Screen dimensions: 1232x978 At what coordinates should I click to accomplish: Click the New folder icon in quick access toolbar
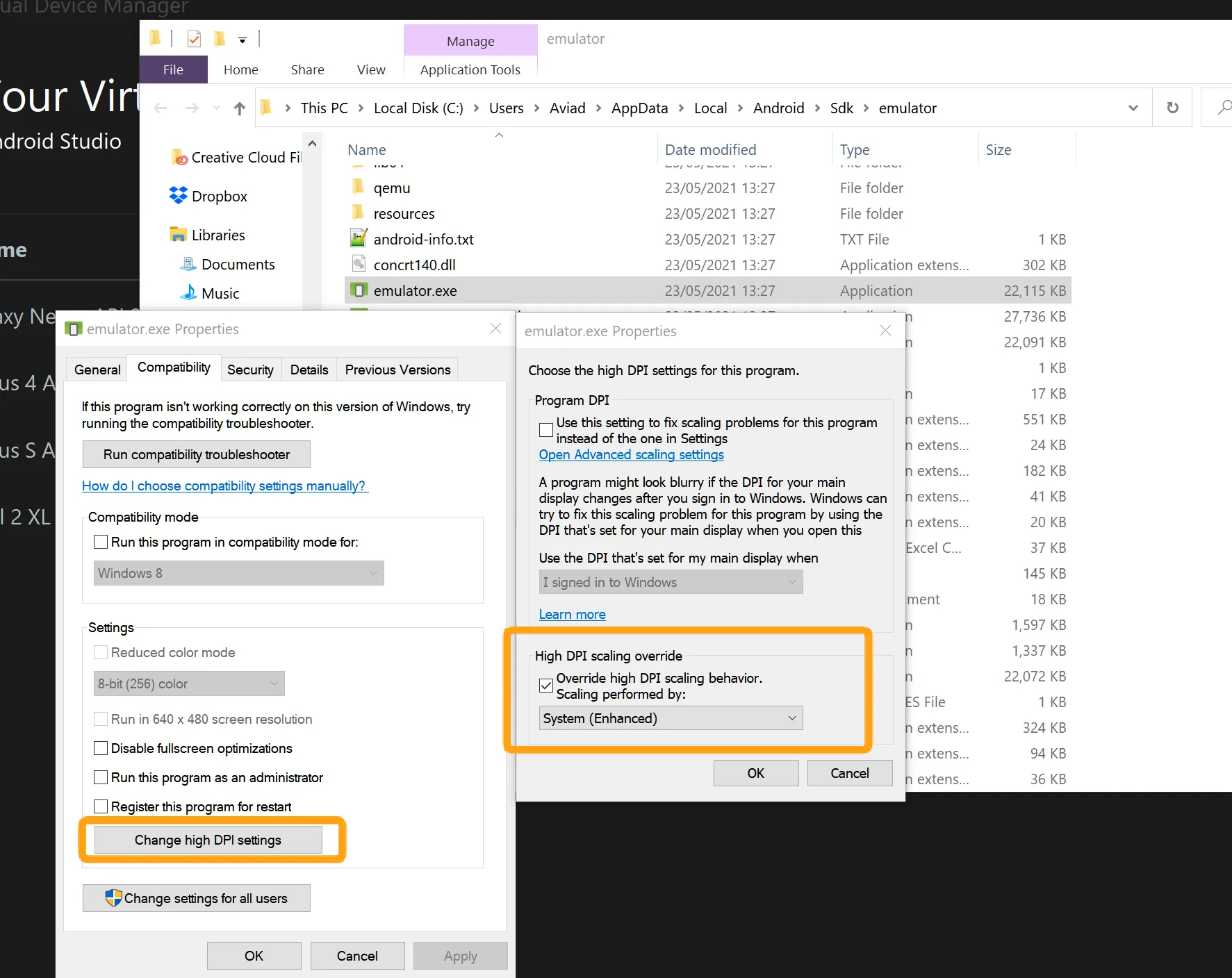pyautogui.click(x=219, y=39)
